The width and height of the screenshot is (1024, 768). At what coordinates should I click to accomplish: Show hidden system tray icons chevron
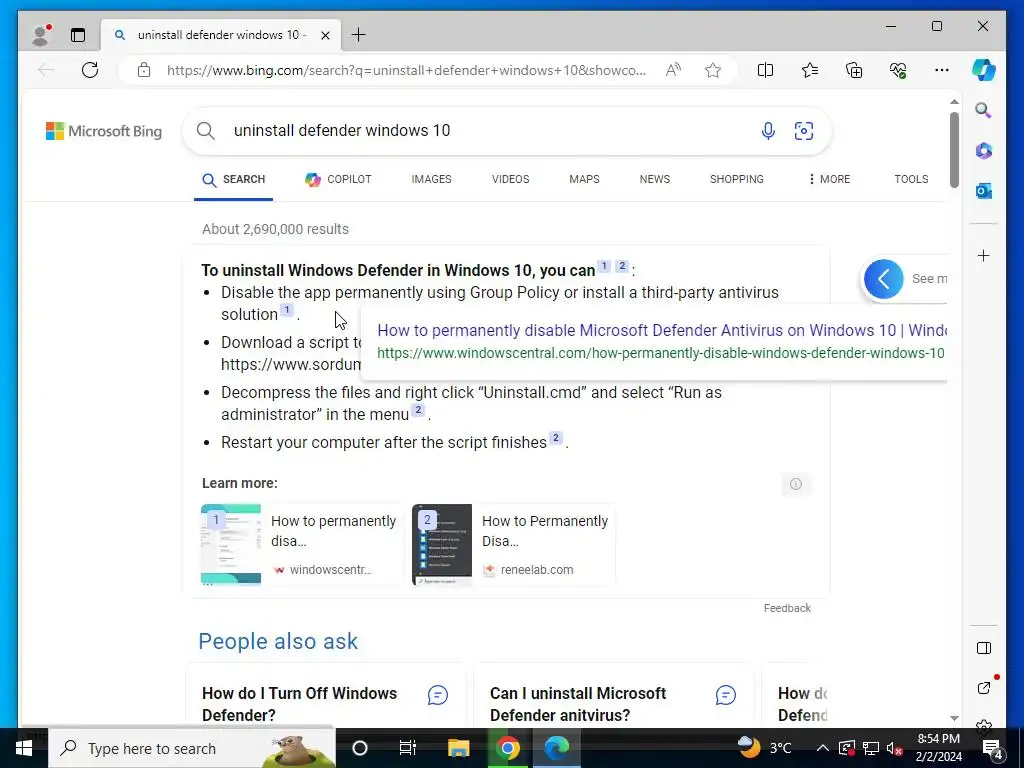coord(823,748)
